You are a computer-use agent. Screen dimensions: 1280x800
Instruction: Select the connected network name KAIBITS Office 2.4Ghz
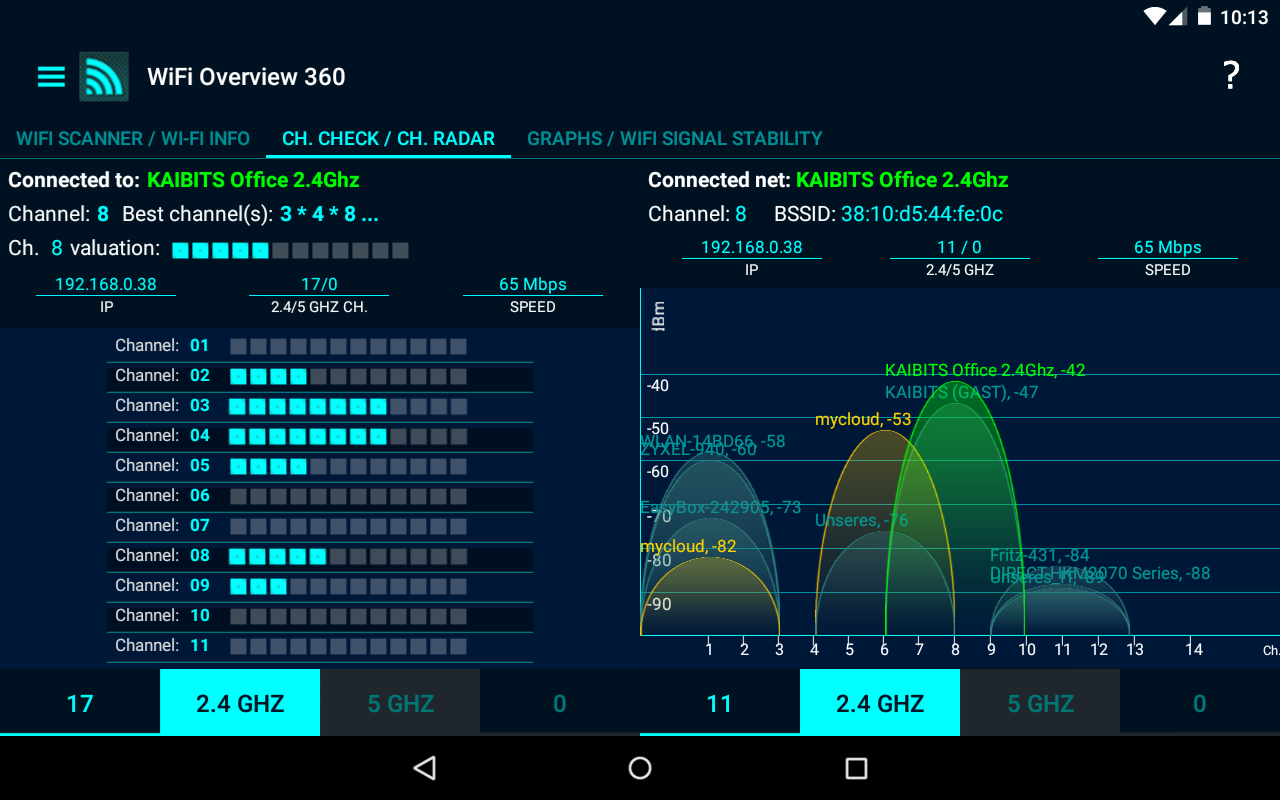[x=253, y=180]
